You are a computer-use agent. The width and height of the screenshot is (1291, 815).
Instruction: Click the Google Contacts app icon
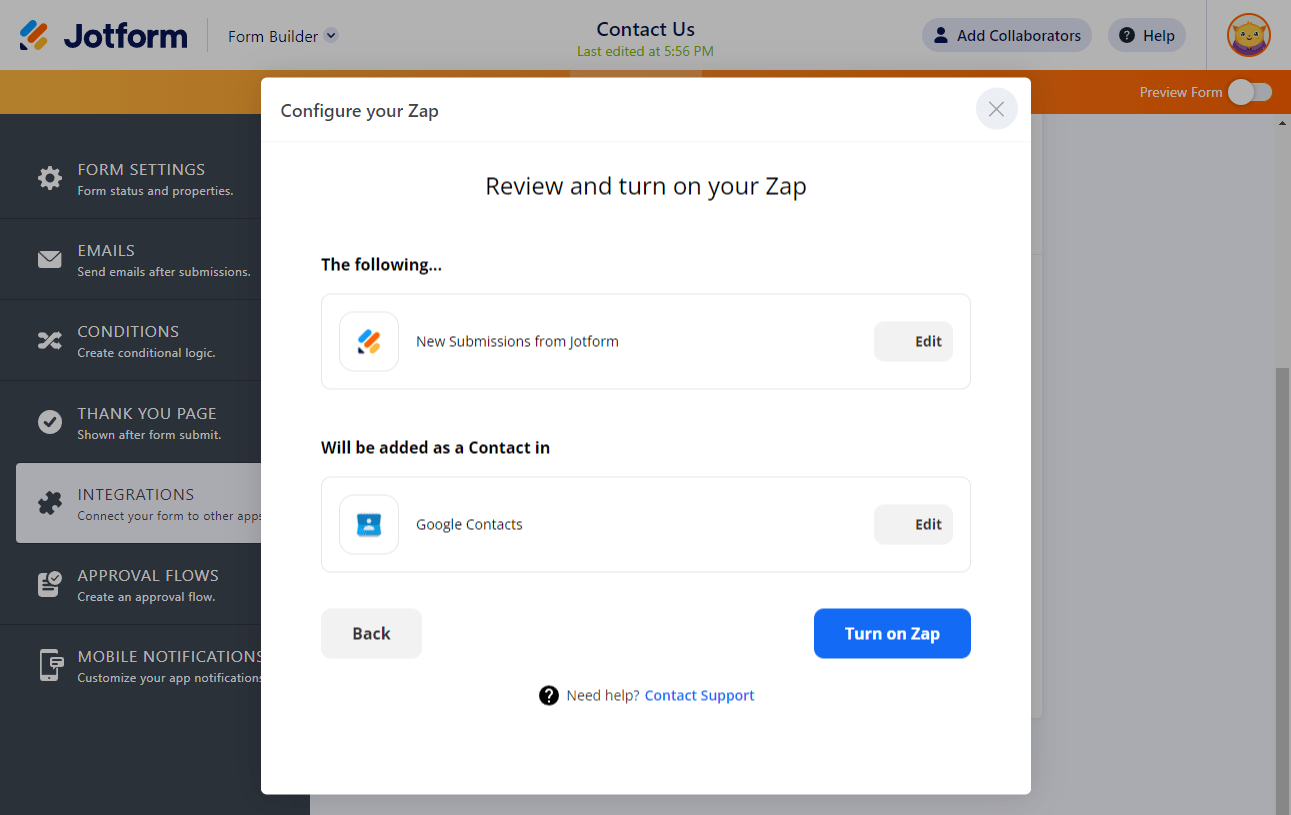pos(369,524)
